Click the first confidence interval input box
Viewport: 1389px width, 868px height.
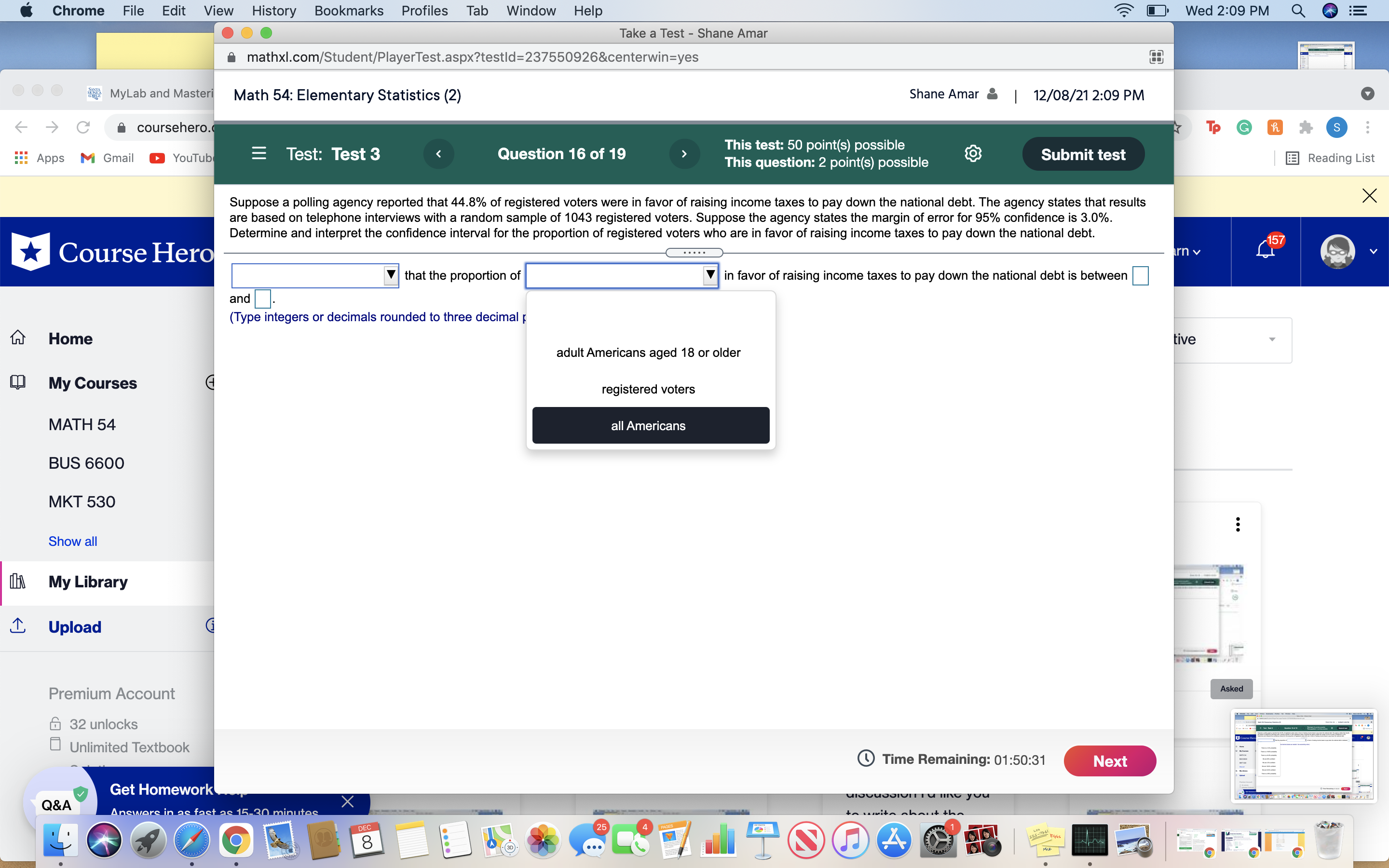click(1140, 275)
